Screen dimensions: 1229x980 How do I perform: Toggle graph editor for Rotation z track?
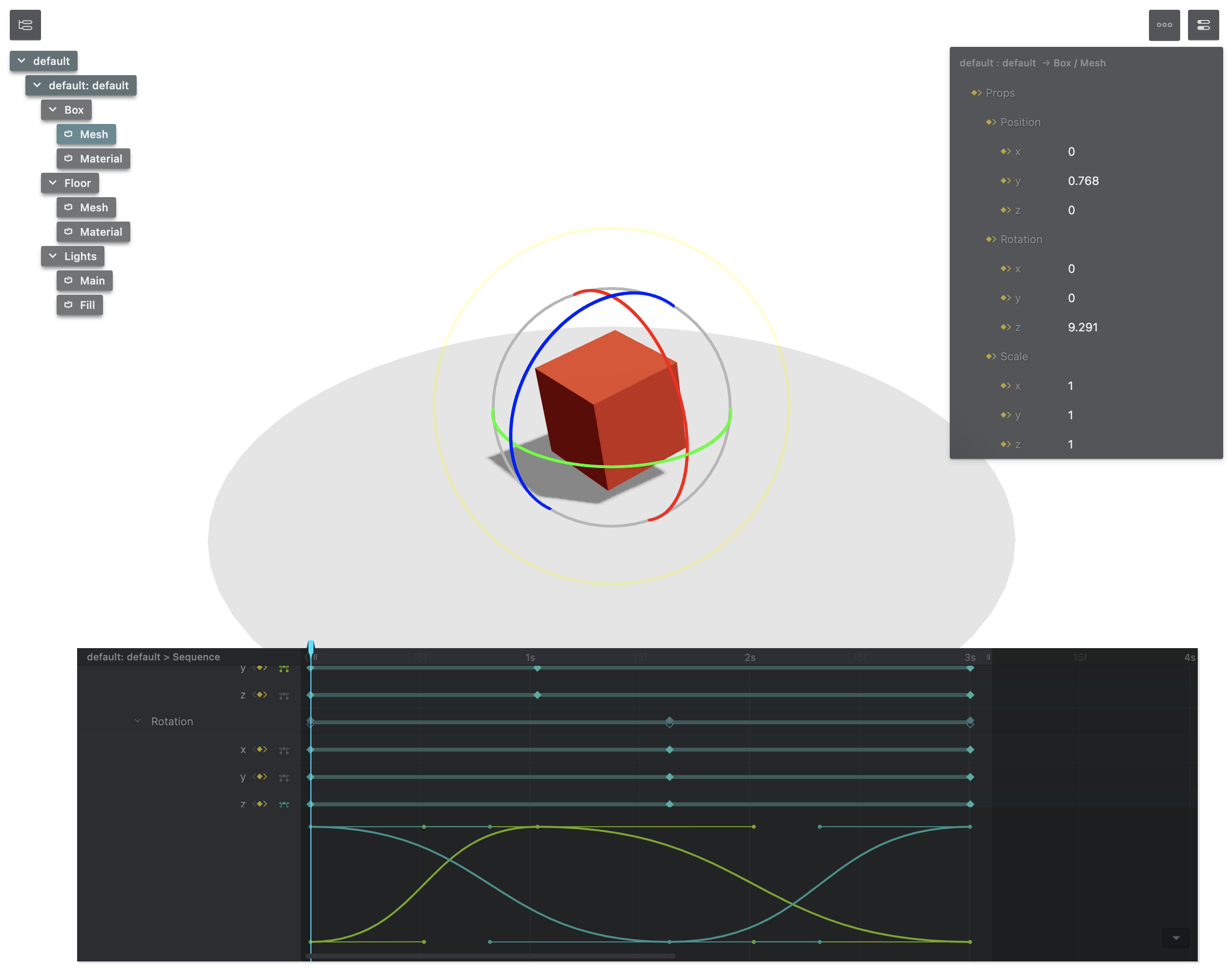[x=284, y=804]
